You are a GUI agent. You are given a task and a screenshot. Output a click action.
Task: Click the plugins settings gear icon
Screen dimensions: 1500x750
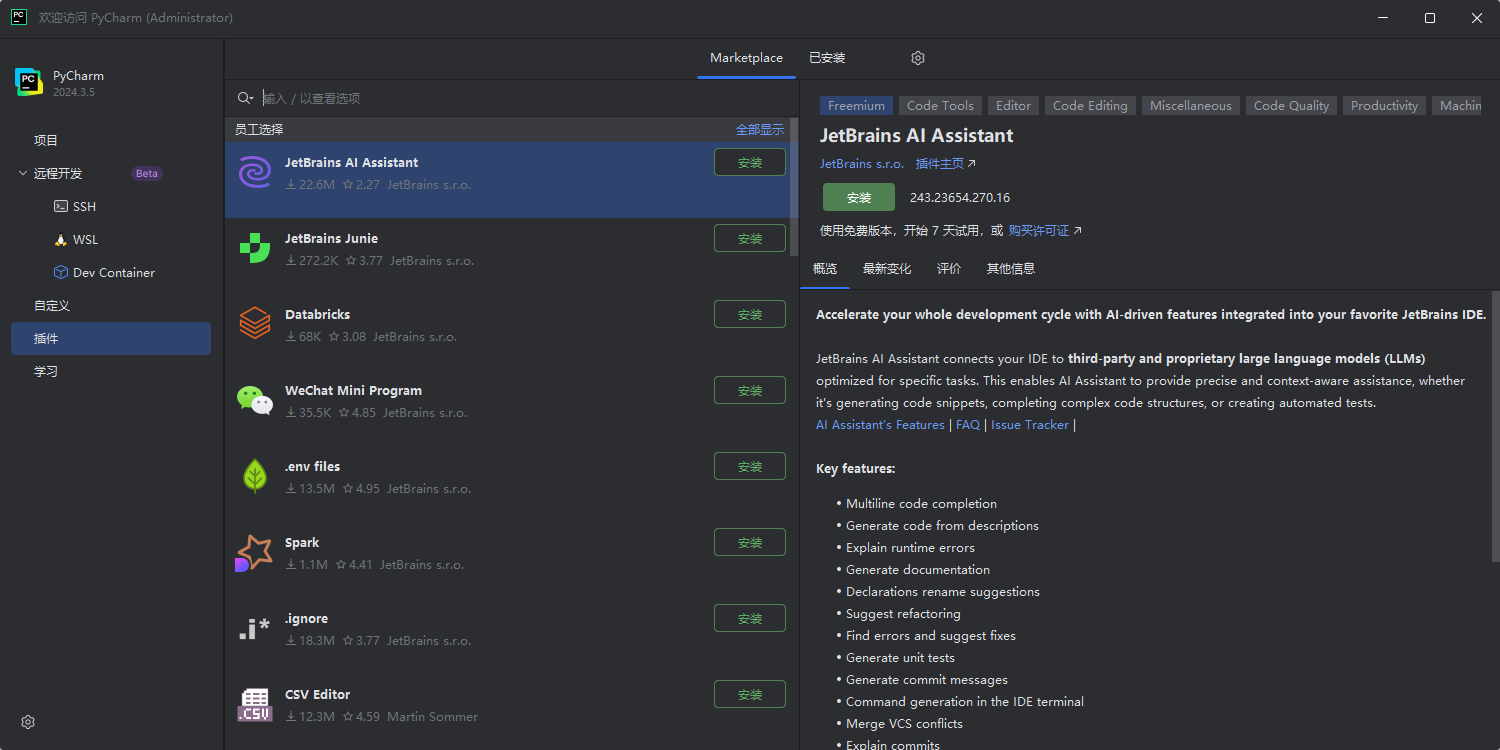pos(918,58)
